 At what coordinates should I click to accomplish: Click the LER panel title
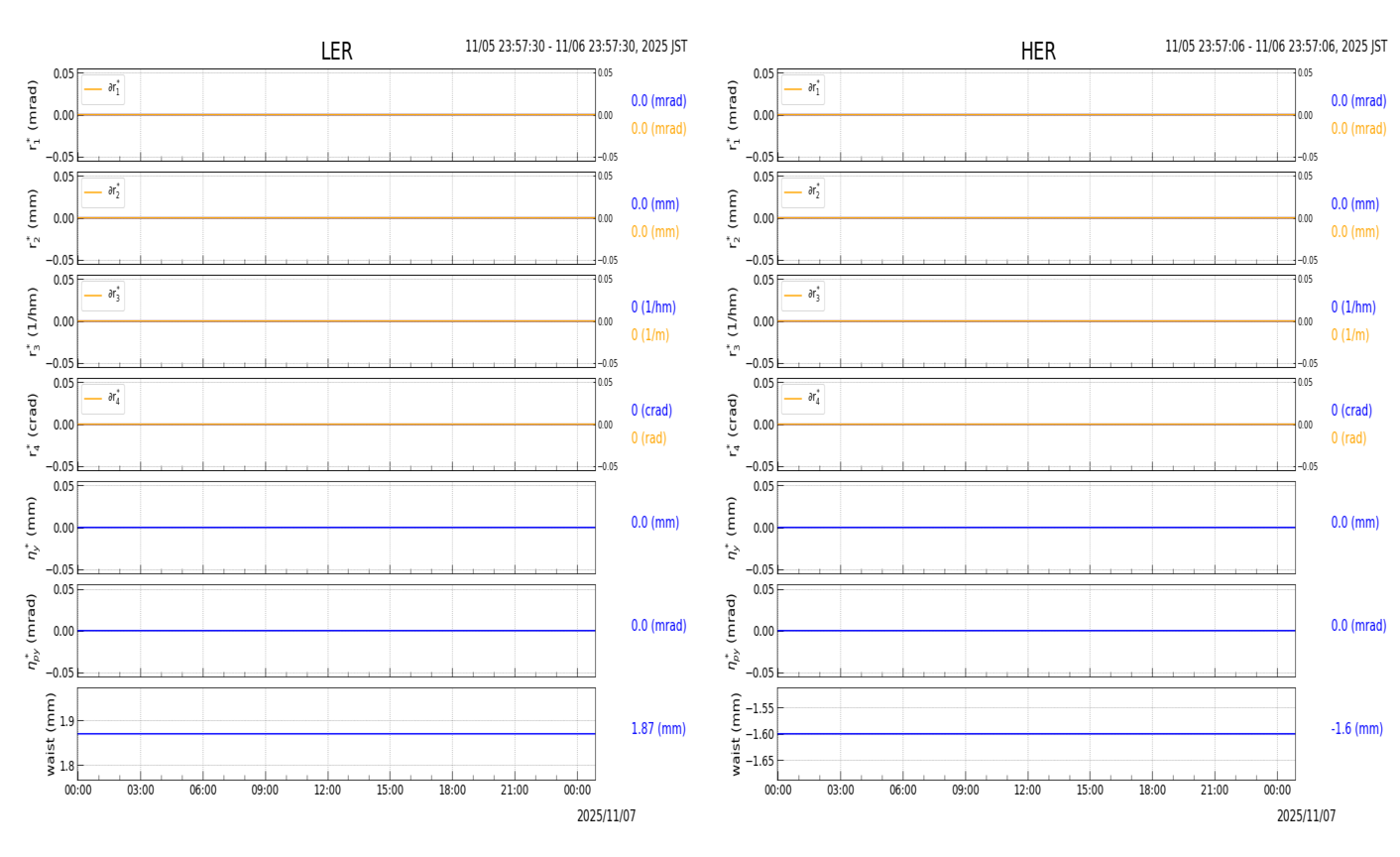pos(336,52)
